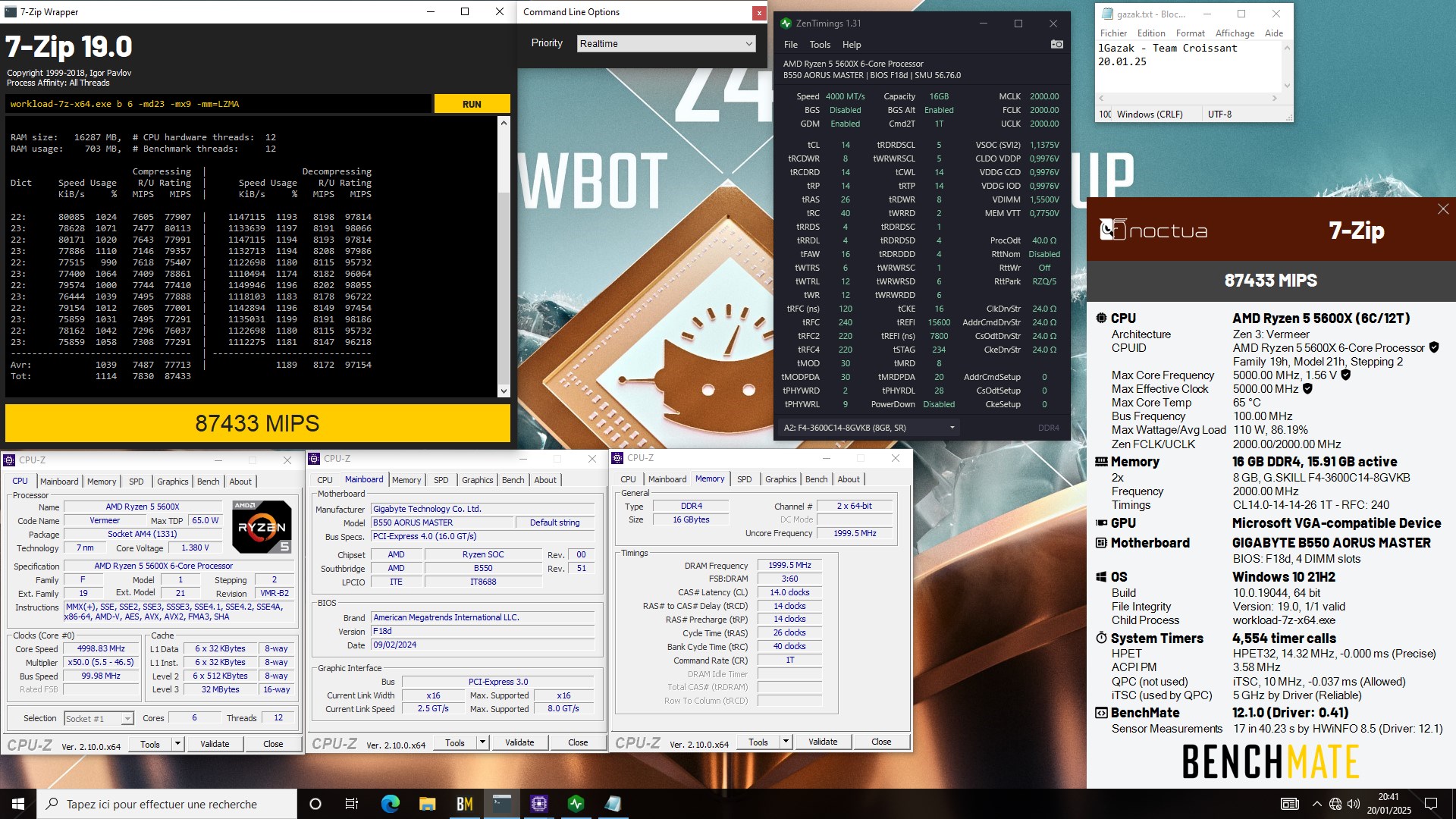Viewport: 1456px width, 819px height.
Task: Close the BenchMate result panel
Action: tap(1442, 209)
